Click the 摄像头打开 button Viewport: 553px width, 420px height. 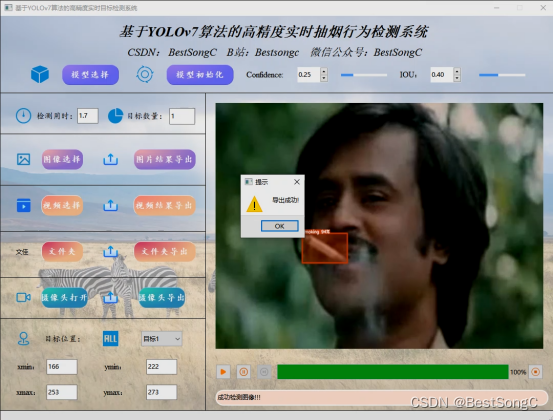64,298
